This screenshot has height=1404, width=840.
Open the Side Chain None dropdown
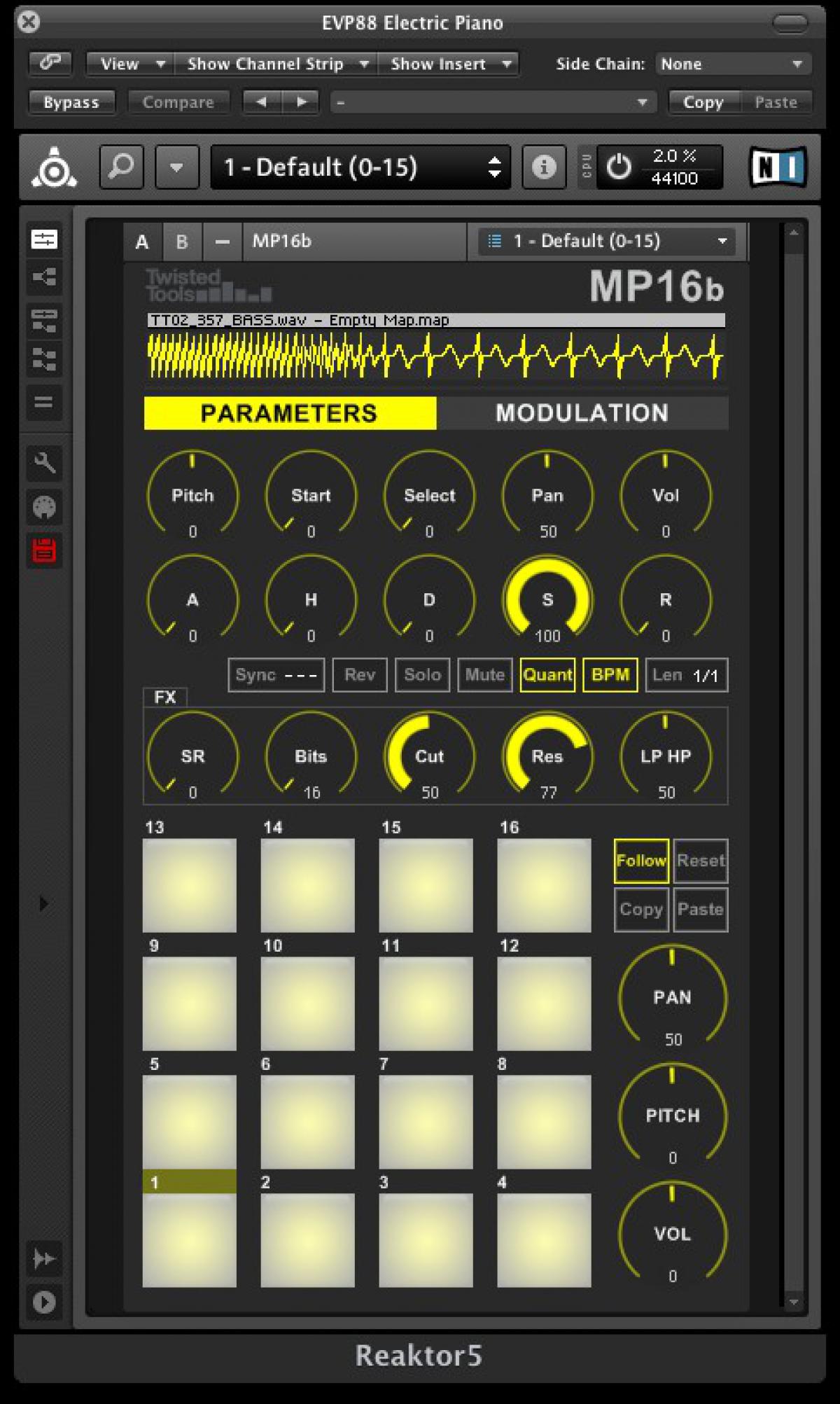(733, 64)
